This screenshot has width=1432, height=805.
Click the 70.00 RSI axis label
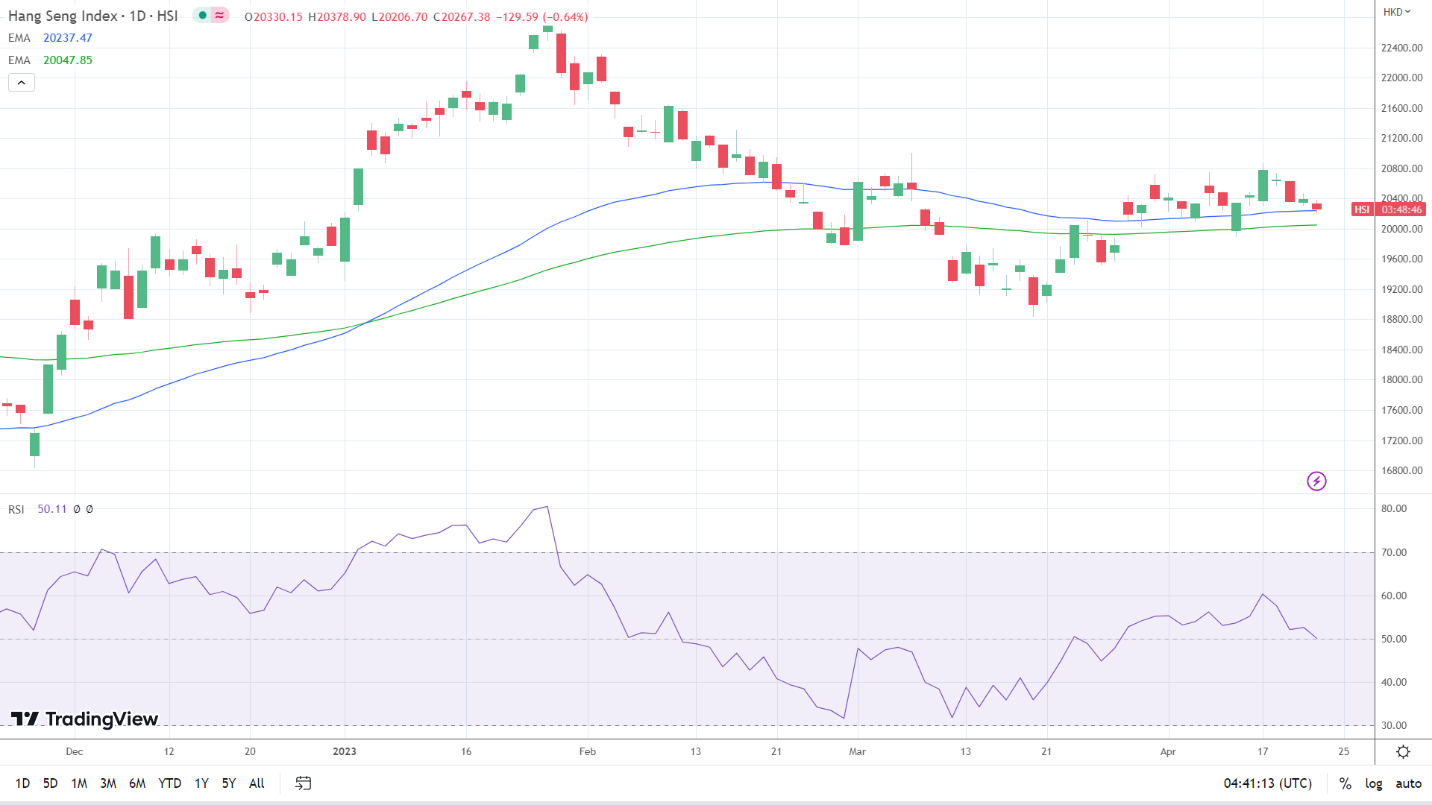pos(1394,552)
